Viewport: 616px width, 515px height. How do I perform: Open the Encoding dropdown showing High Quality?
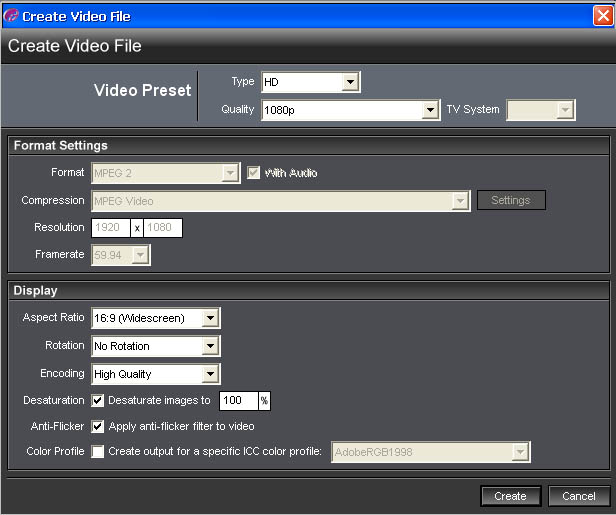click(156, 374)
